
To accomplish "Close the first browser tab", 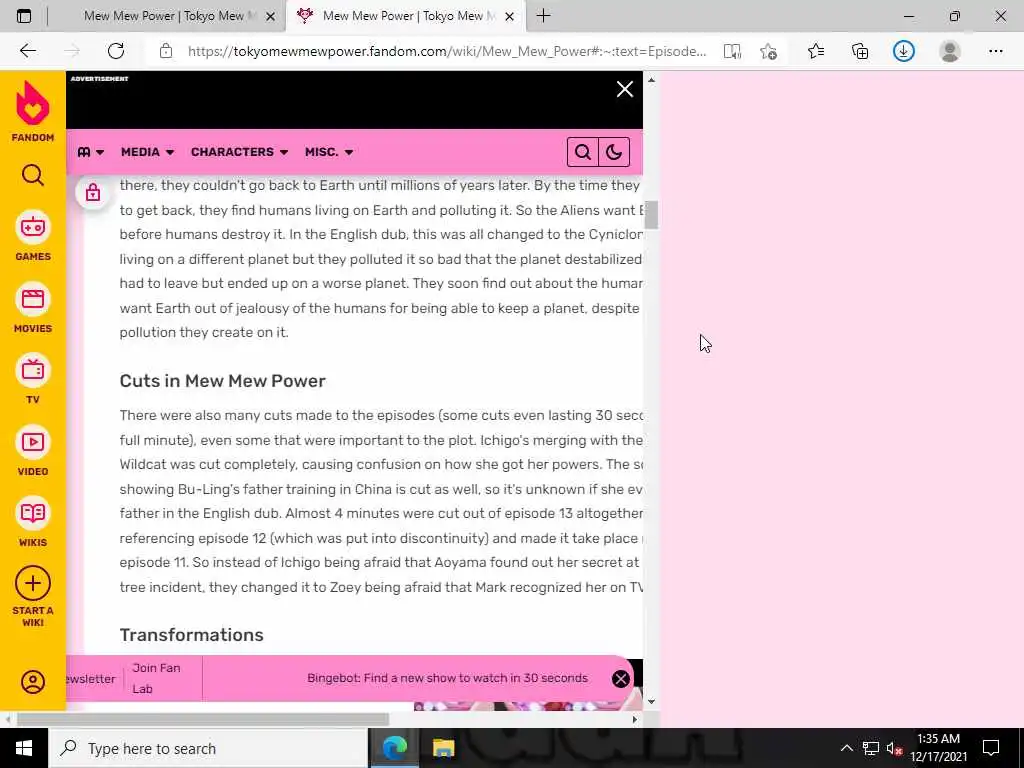I will [x=270, y=17].
